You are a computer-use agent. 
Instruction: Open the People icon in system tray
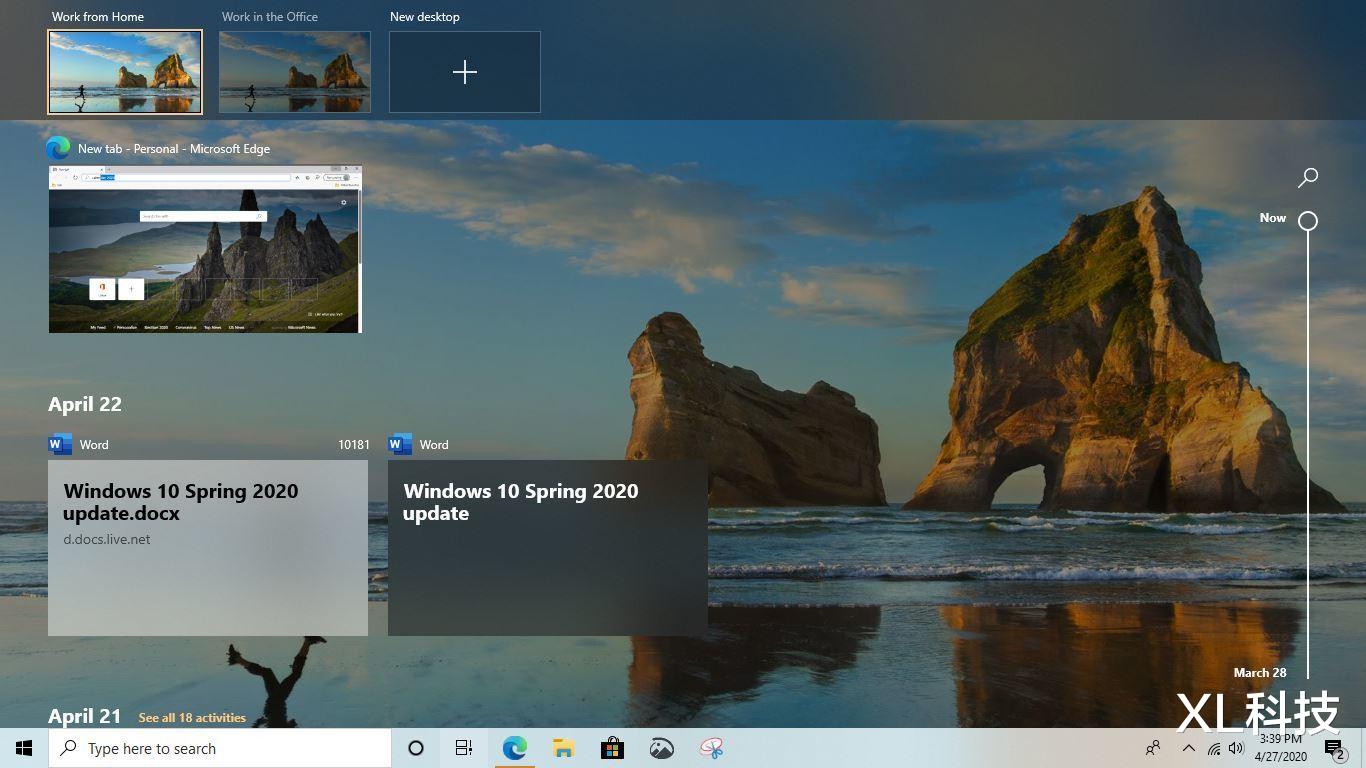click(x=1153, y=748)
